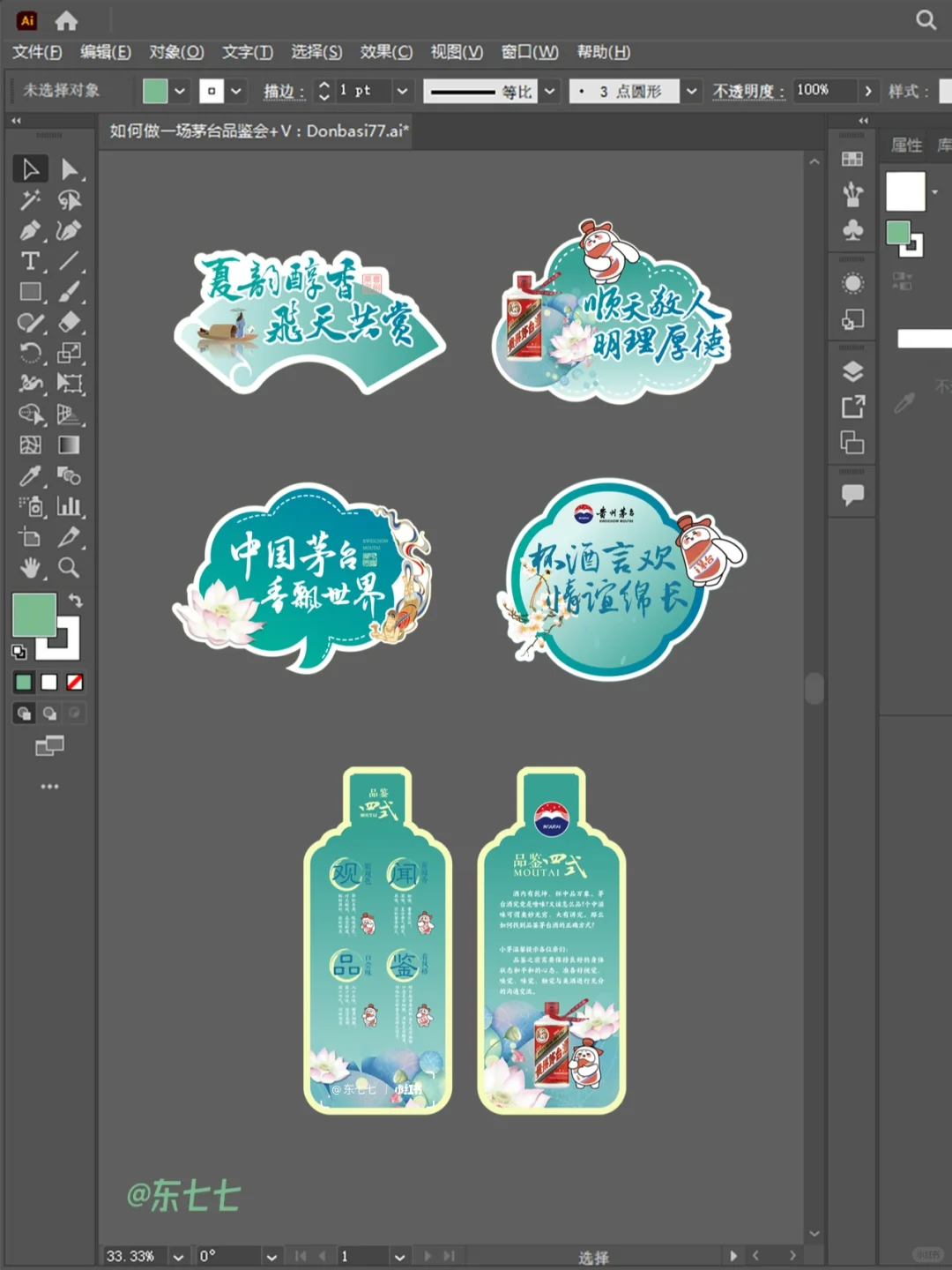Image resolution: width=952 pixels, height=1270 pixels.
Task: Activate the Type tool
Action: click(x=30, y=261)
